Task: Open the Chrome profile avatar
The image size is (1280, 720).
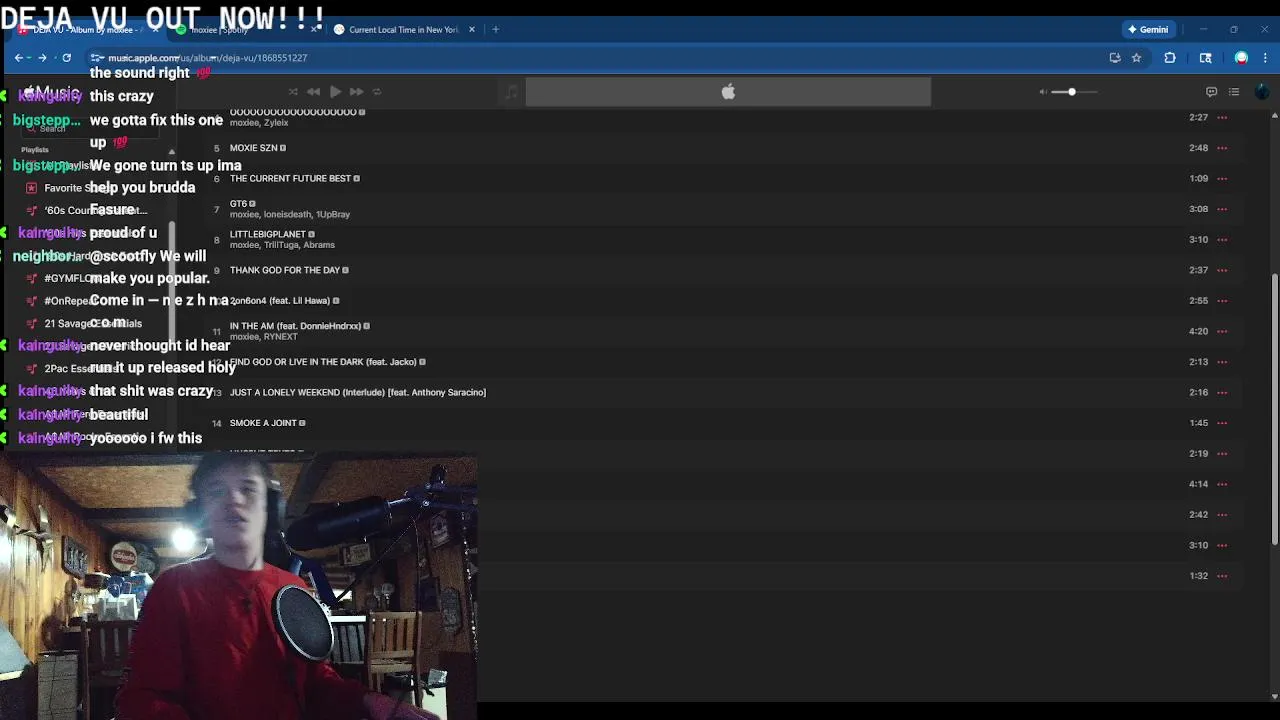Action: pyautogui.click(x=1241, y=58)
